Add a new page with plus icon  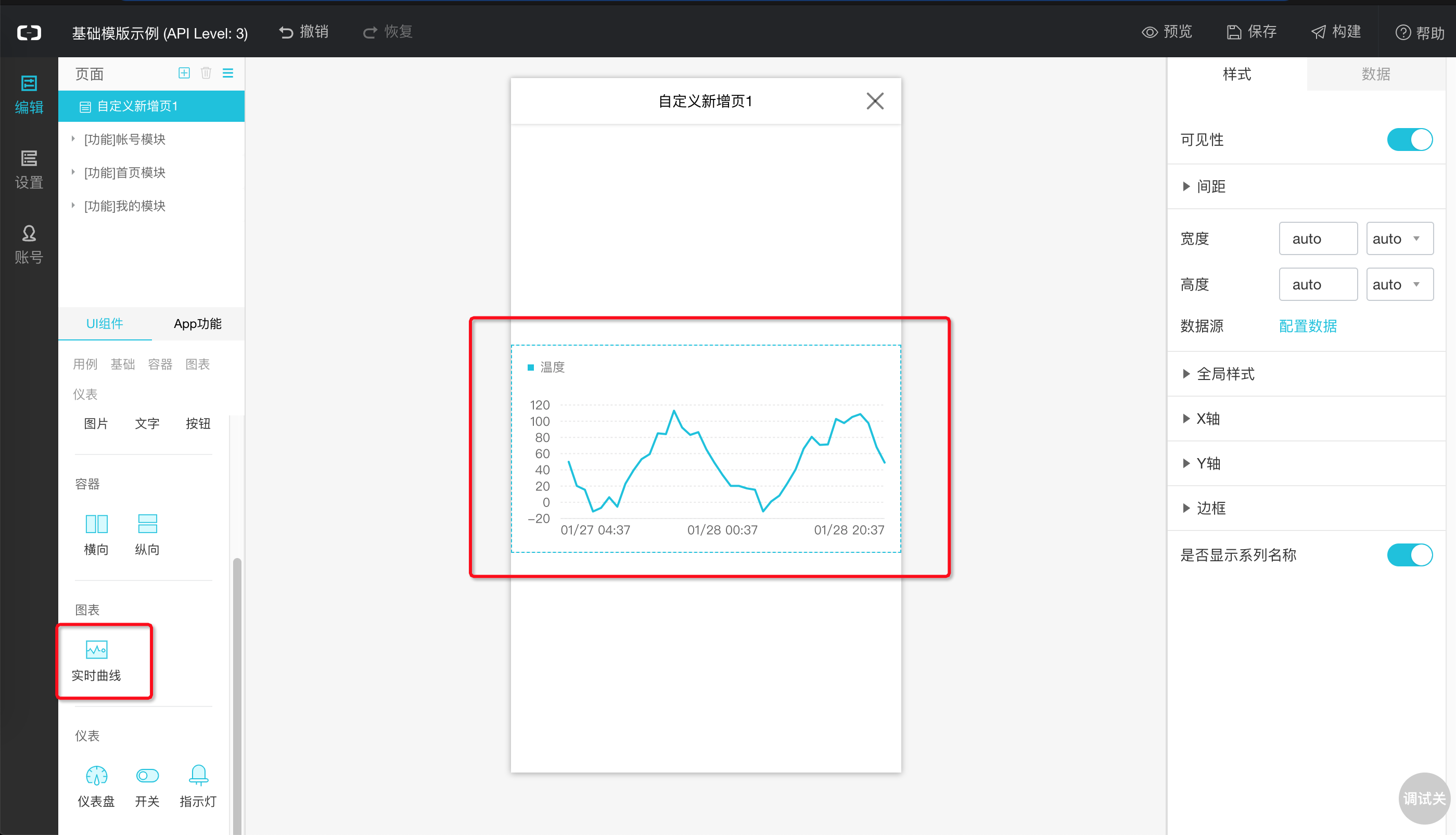184,73
